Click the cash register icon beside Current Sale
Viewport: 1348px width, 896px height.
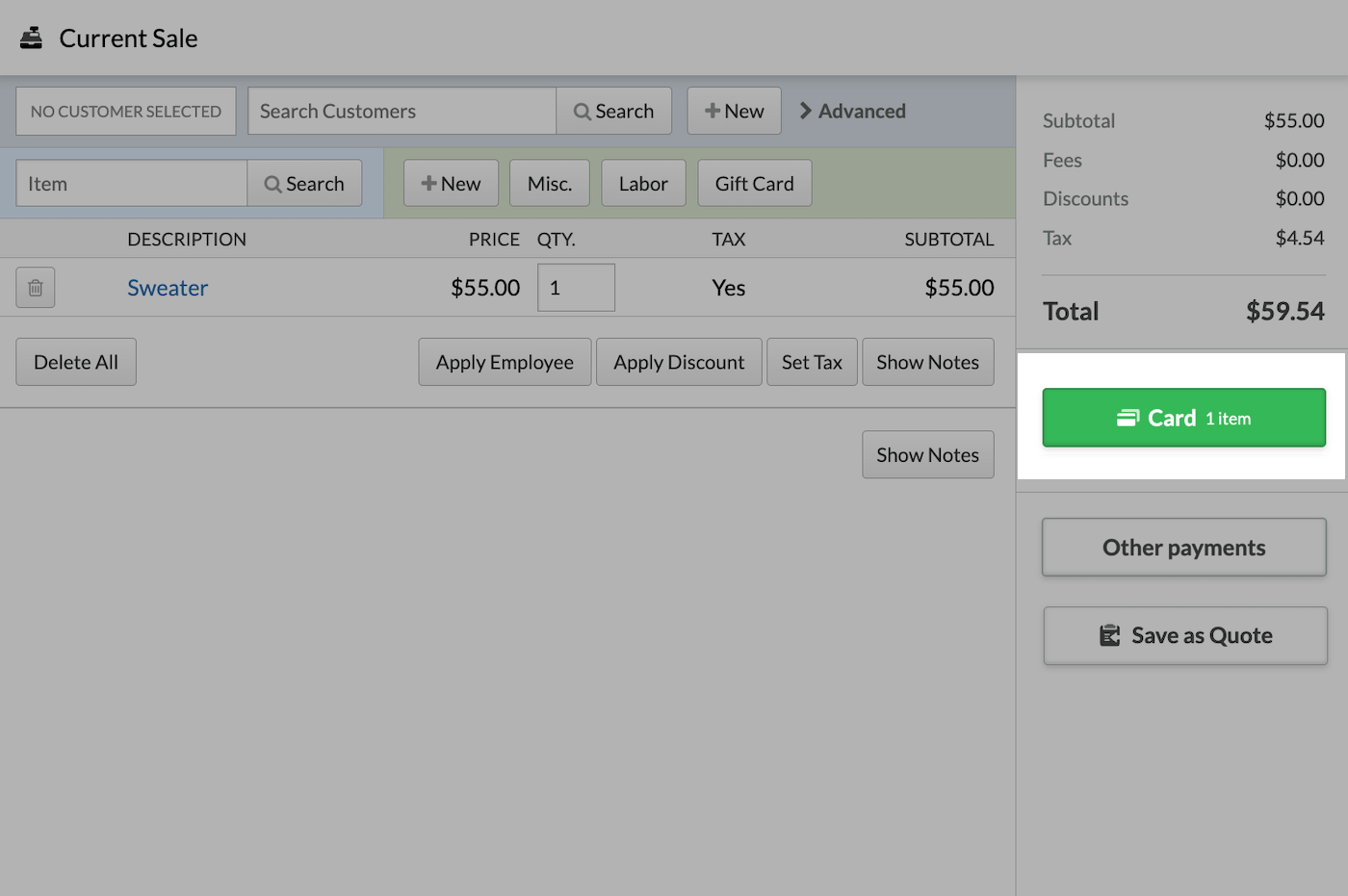(32, 38)
